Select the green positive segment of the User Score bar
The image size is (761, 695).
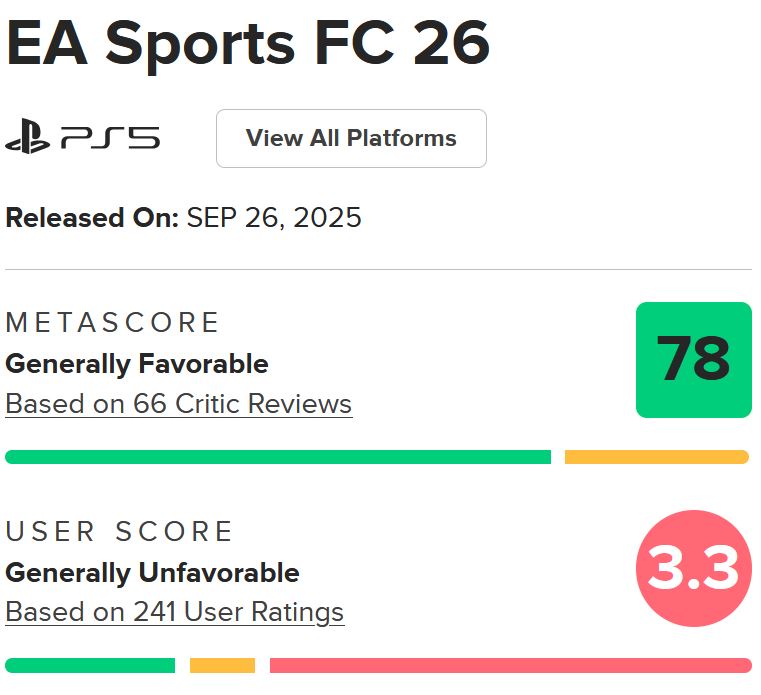tap(90, 665)
